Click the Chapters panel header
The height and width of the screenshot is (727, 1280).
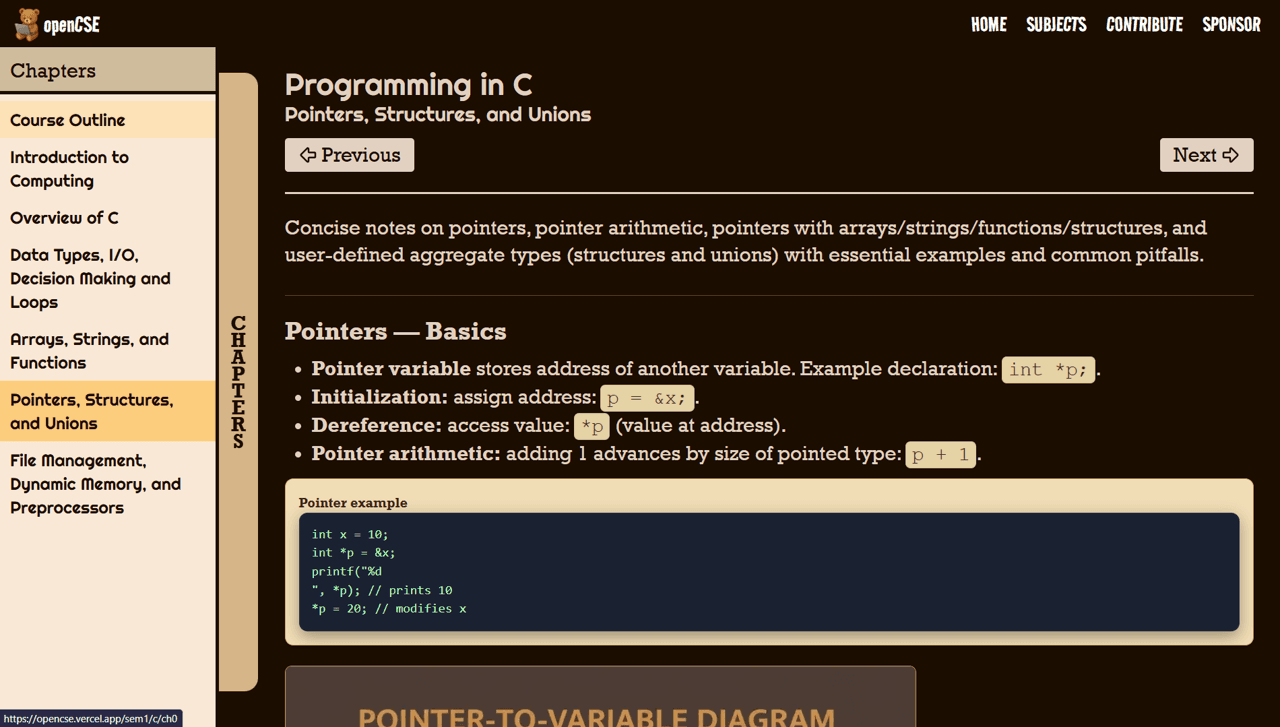coord(52,70)
